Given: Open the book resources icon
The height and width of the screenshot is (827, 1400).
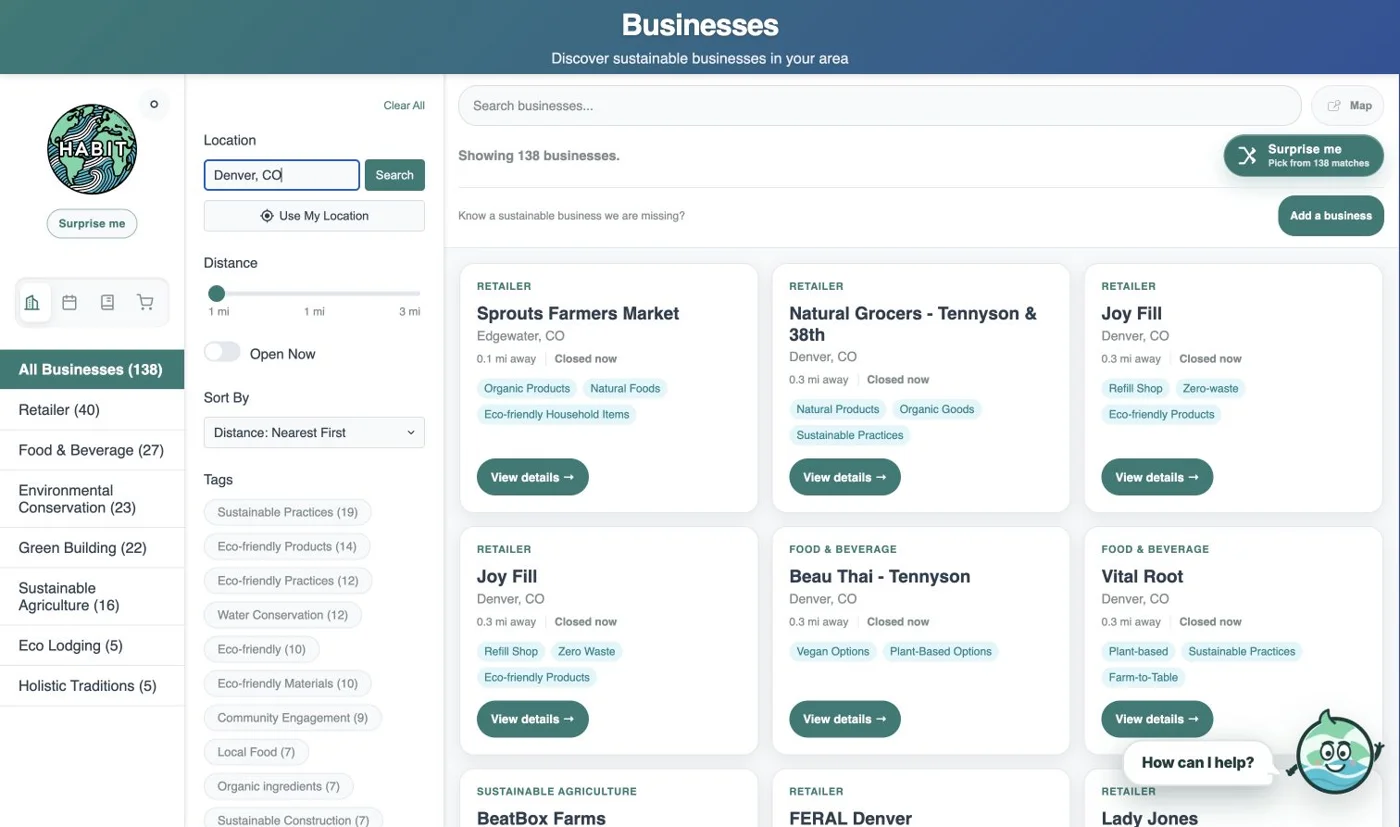Looking at the screenshot, I should pos(108,302).
